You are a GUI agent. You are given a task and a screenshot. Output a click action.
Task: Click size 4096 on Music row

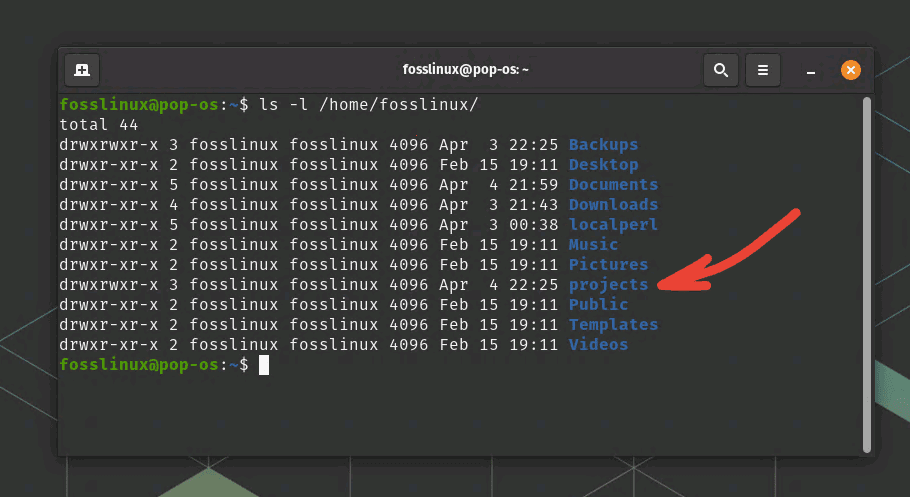tap(409, 244)
